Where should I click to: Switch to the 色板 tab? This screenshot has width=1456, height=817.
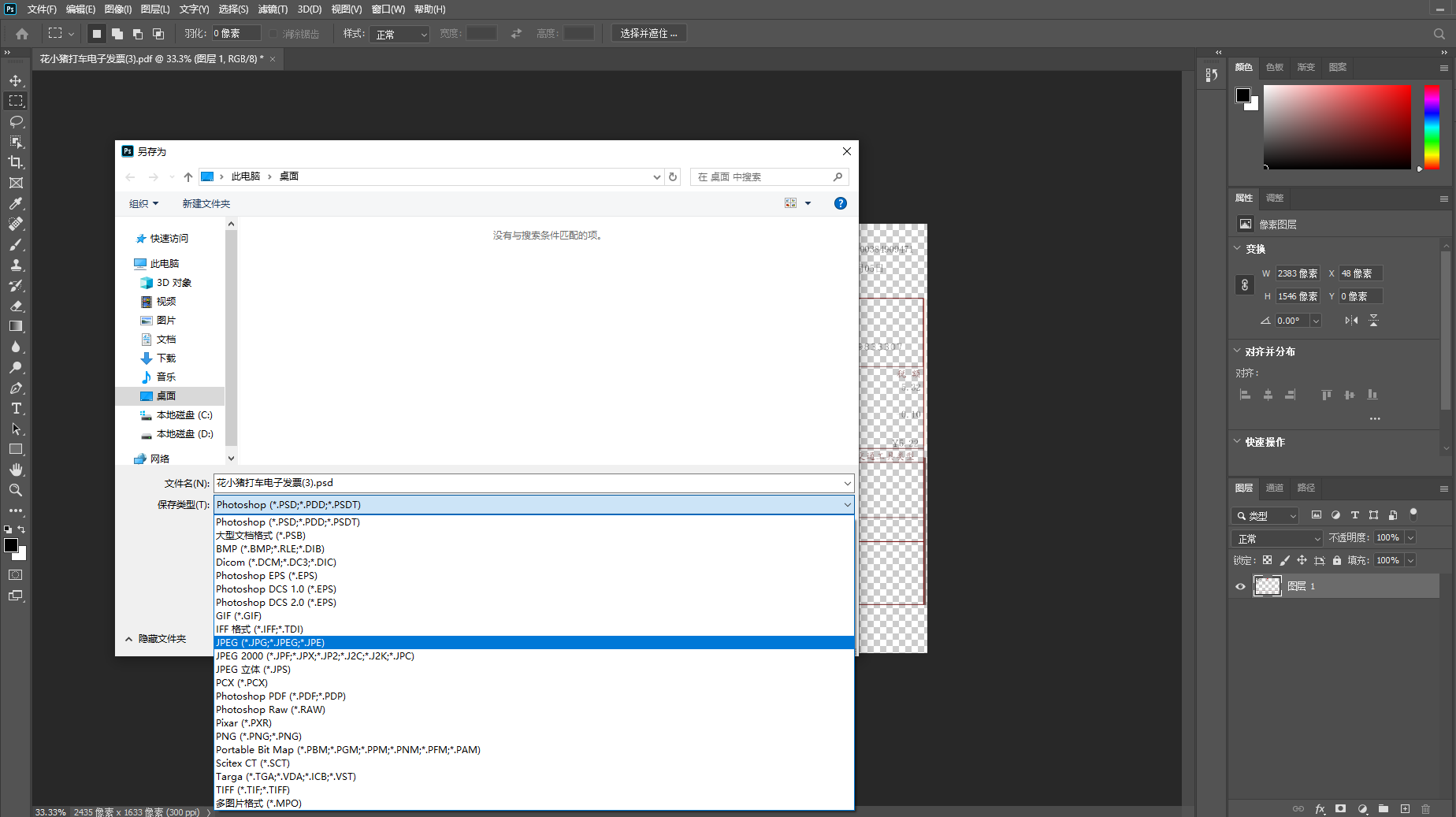point(1275,67)
